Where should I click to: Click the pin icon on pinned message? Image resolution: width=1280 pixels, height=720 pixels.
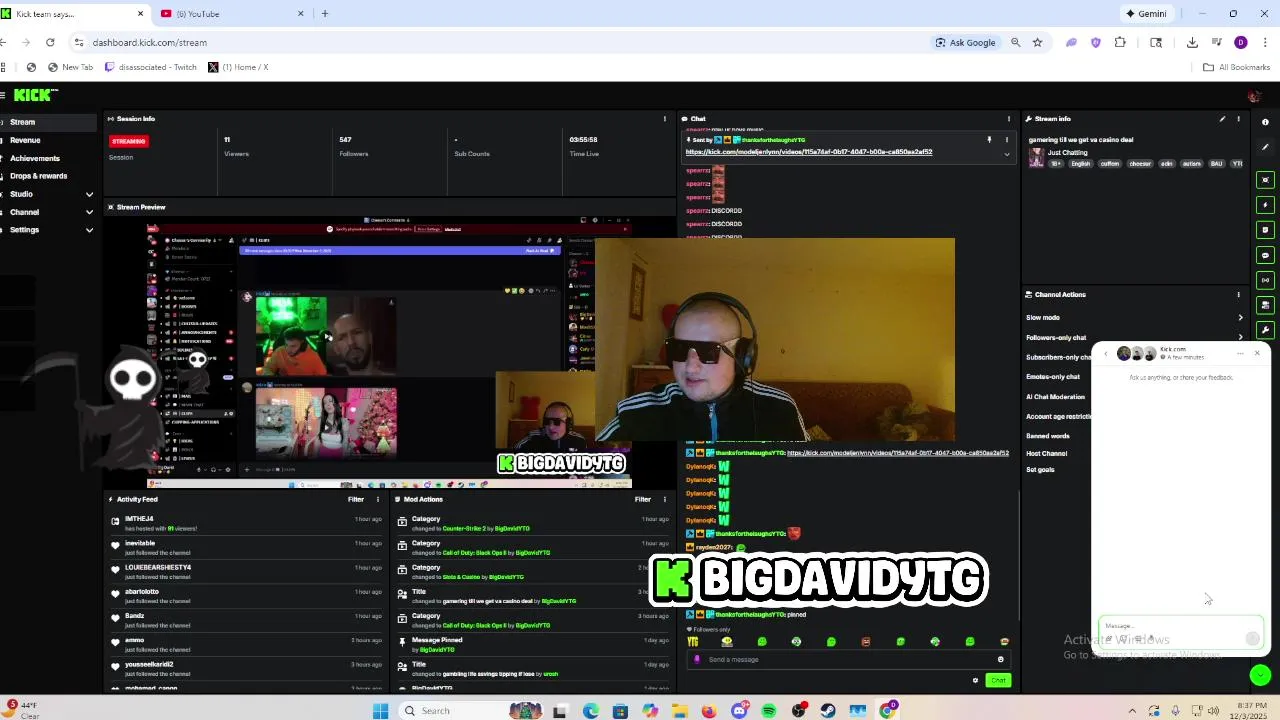coord(989,140)
